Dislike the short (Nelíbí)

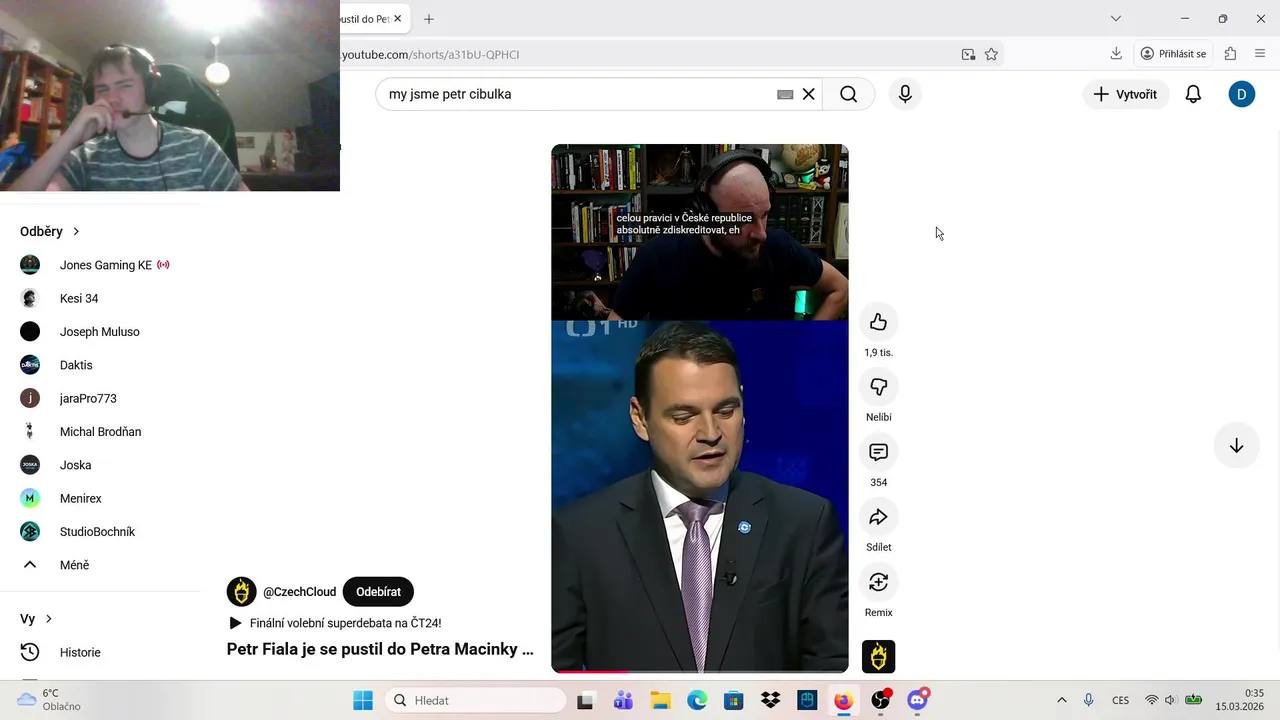coord(878,387)
